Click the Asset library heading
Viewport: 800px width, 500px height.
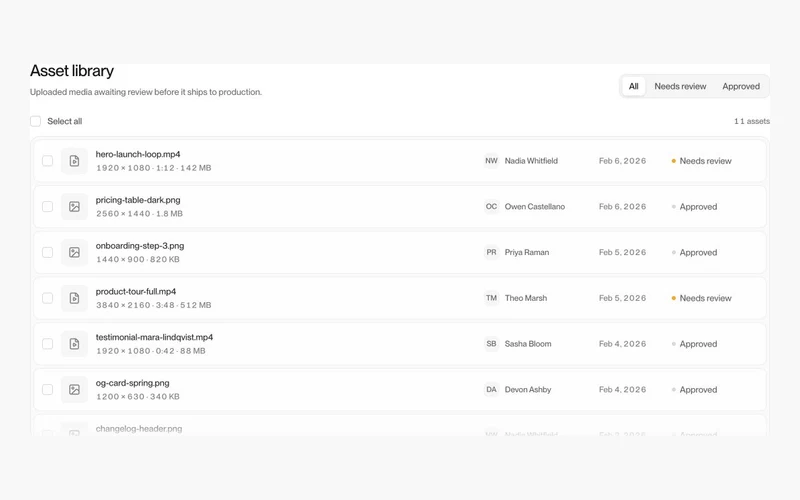[x=72, y=71]
